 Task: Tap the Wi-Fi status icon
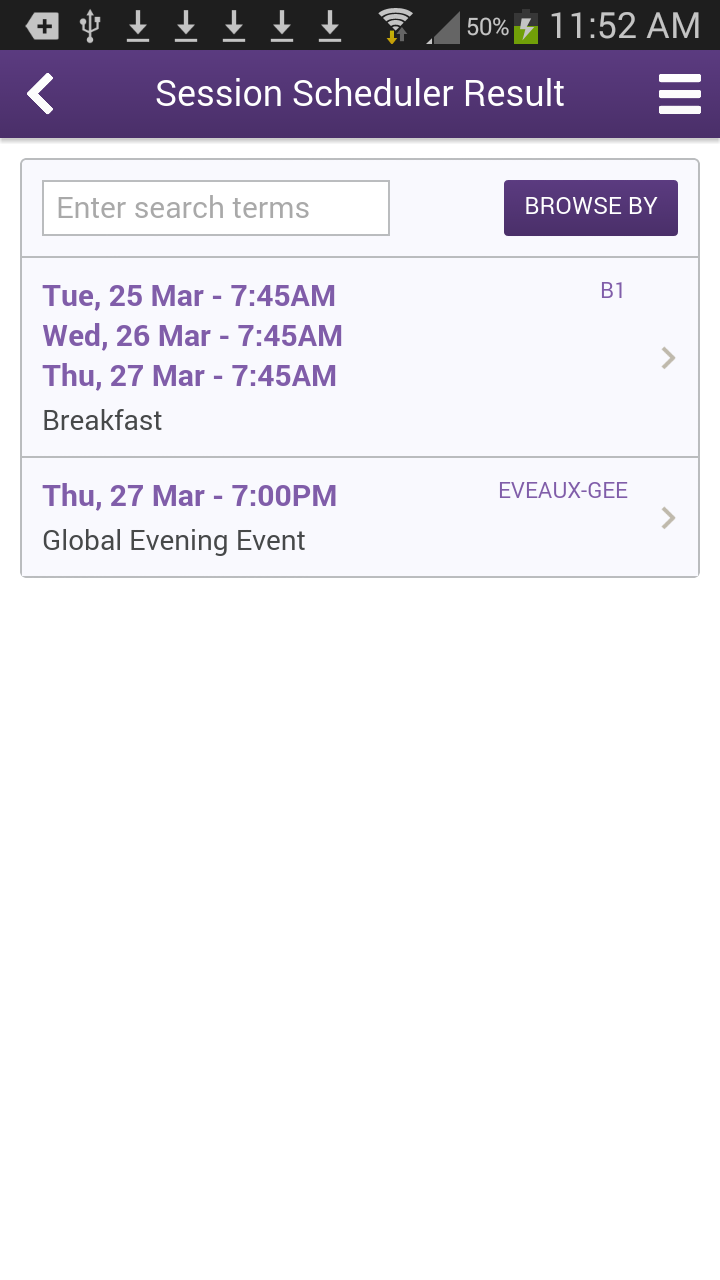coord(396,26)
